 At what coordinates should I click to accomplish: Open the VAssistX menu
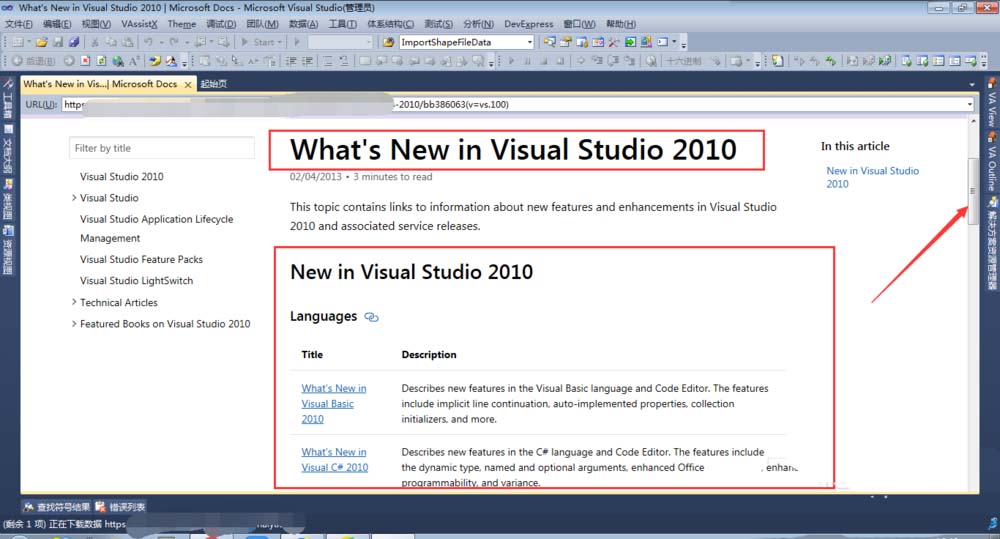pos(139,24)
